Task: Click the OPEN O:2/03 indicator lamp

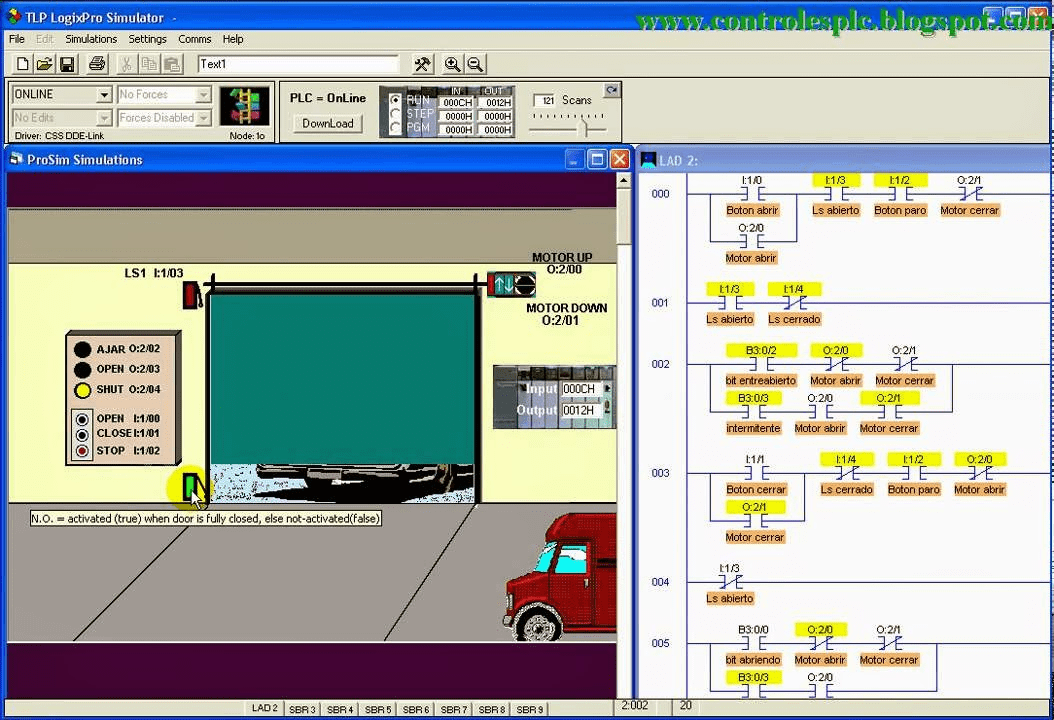Action: coord(82,370)
